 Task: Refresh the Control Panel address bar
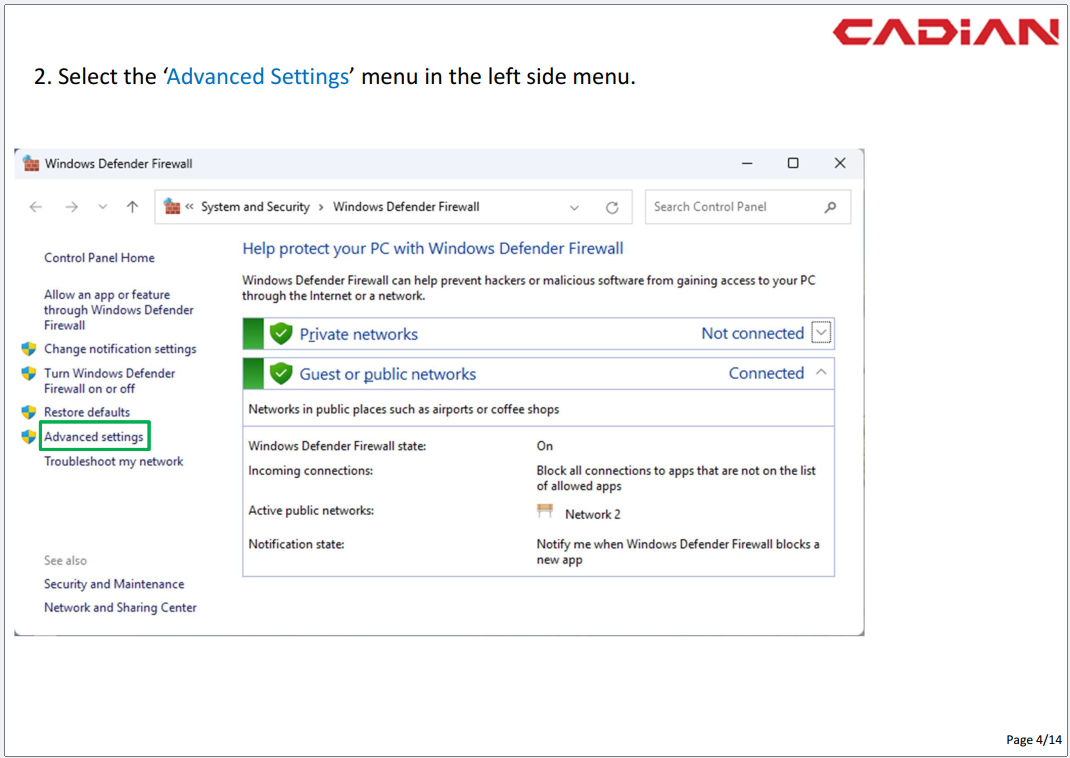tap(612, 208)
